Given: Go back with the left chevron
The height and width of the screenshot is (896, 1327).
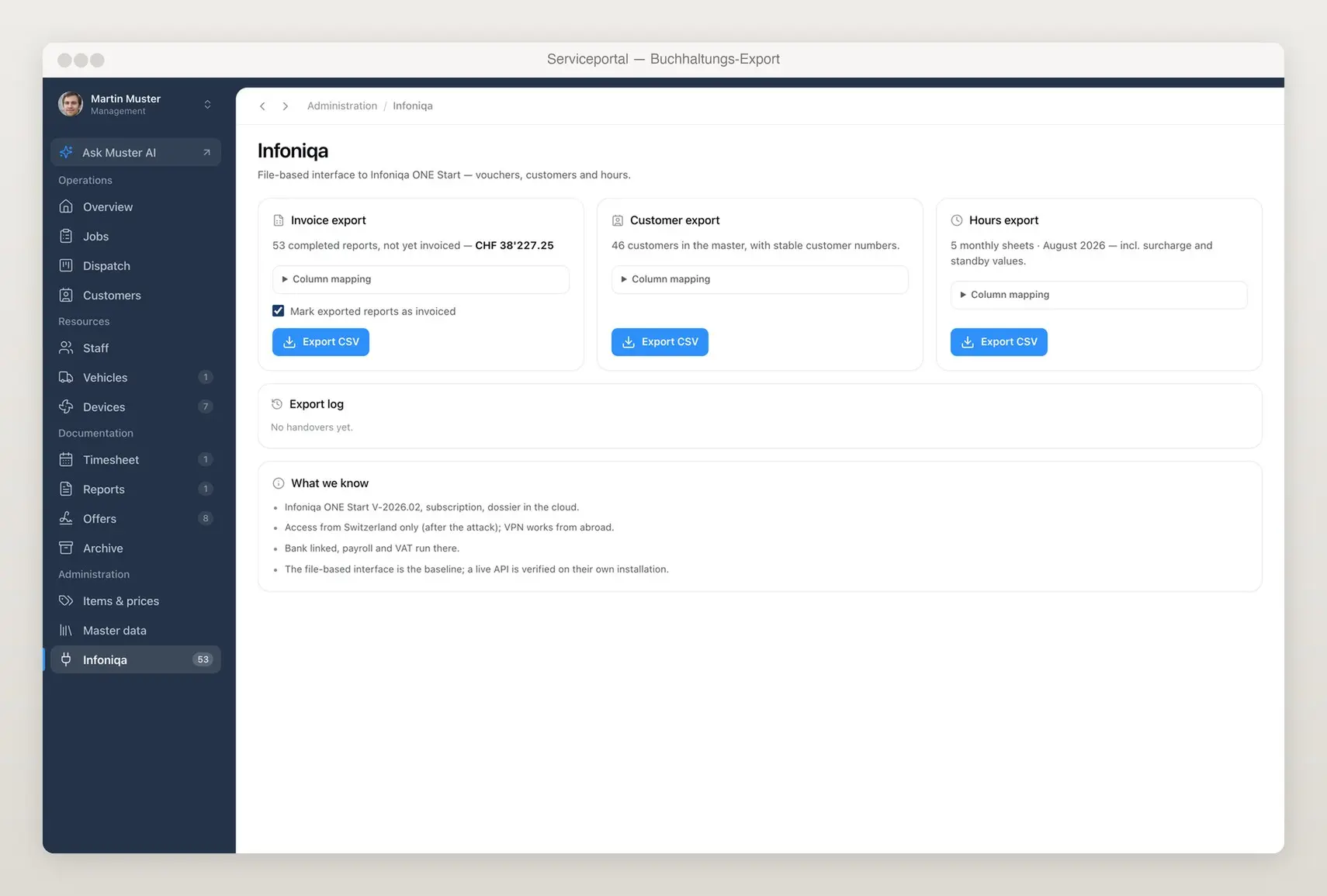Looking at the screenshot, I should tap(262, 106).
